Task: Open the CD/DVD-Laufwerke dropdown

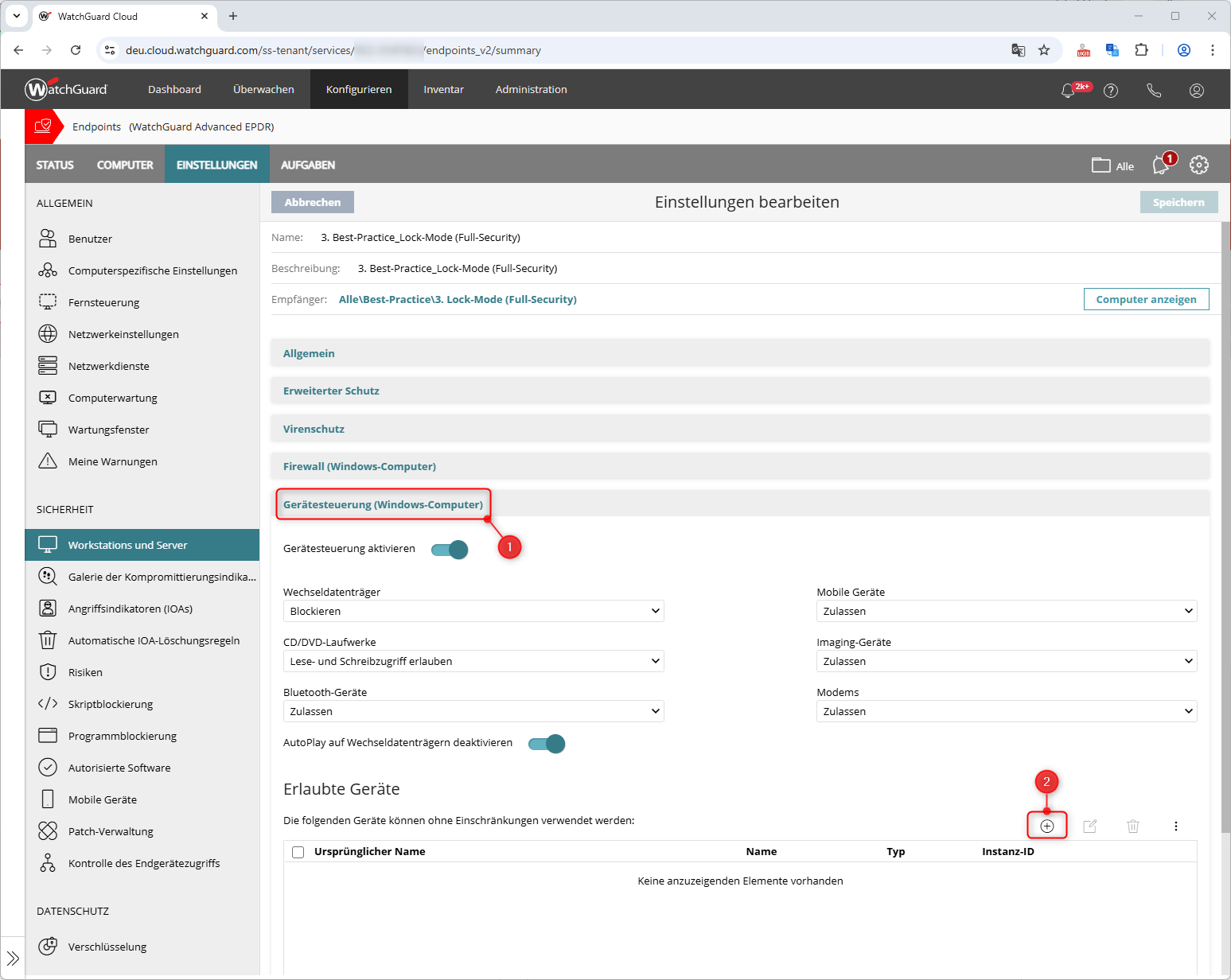Action: [x=473, y=661]
